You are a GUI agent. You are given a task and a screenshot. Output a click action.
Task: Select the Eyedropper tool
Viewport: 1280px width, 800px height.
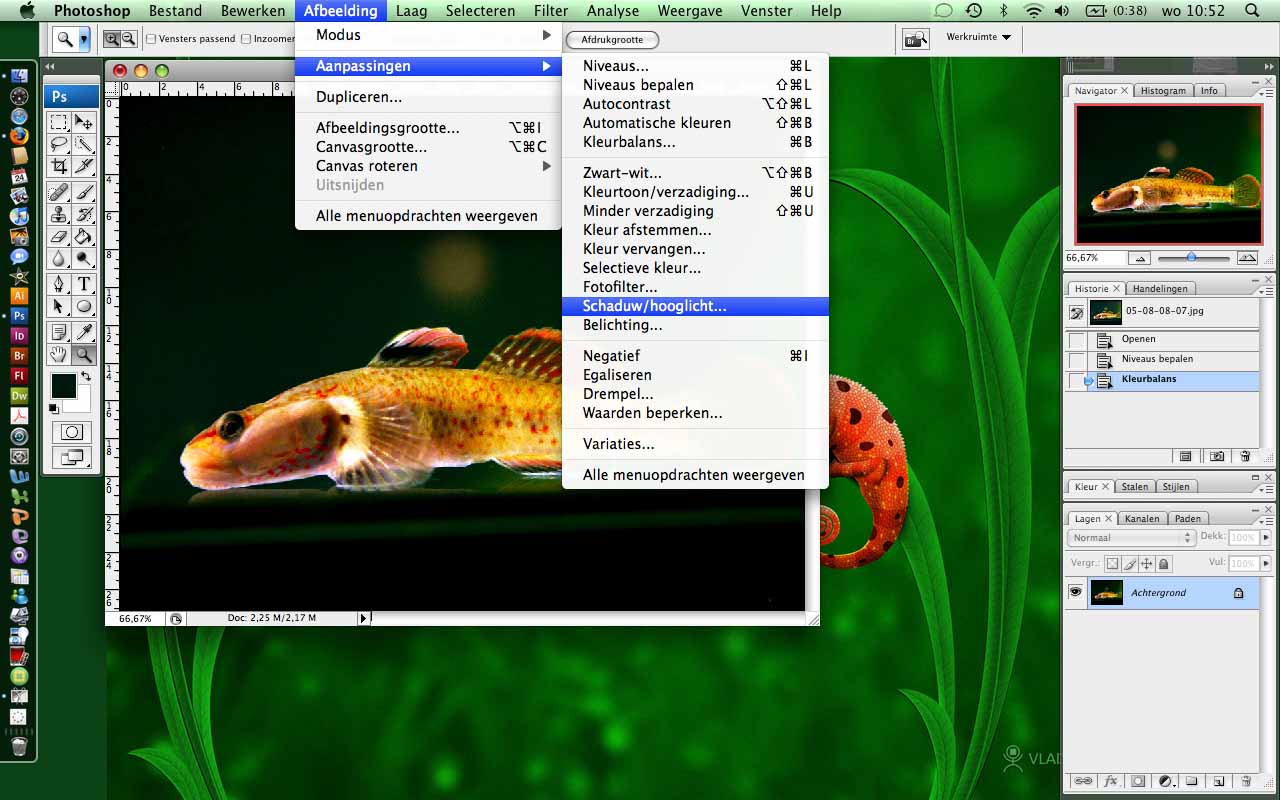(x=84, y=332)
